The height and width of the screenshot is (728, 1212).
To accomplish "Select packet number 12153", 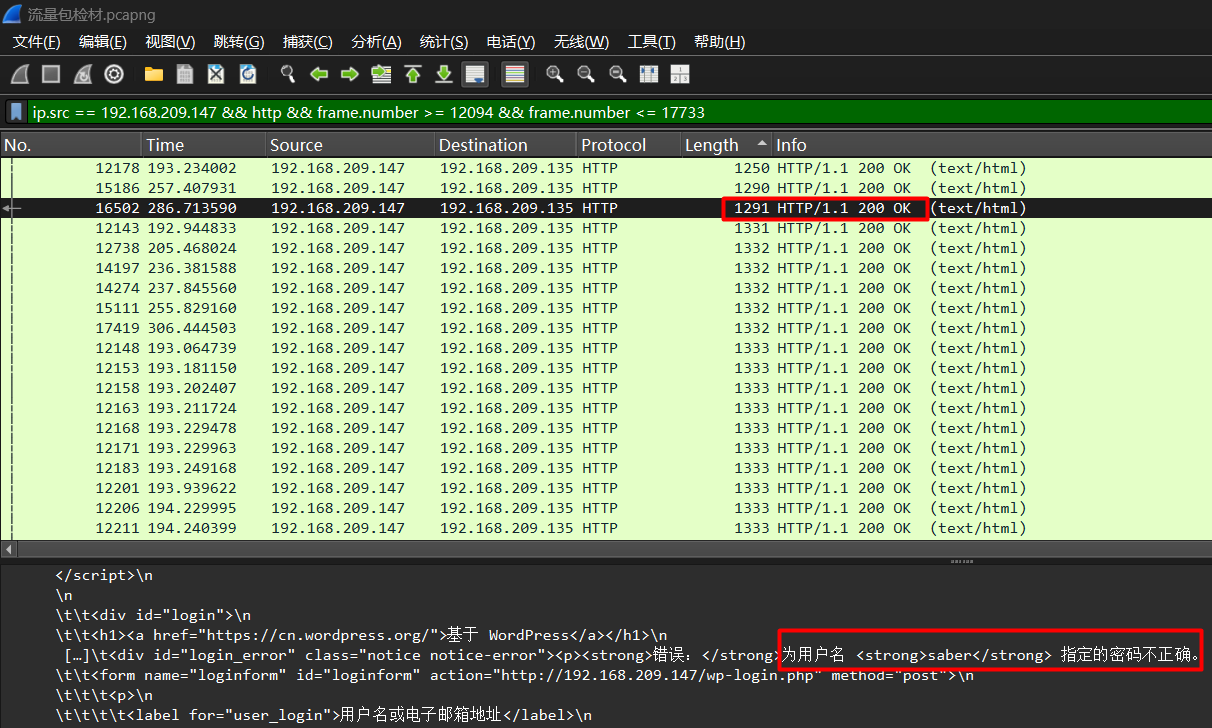I will 606,368.
